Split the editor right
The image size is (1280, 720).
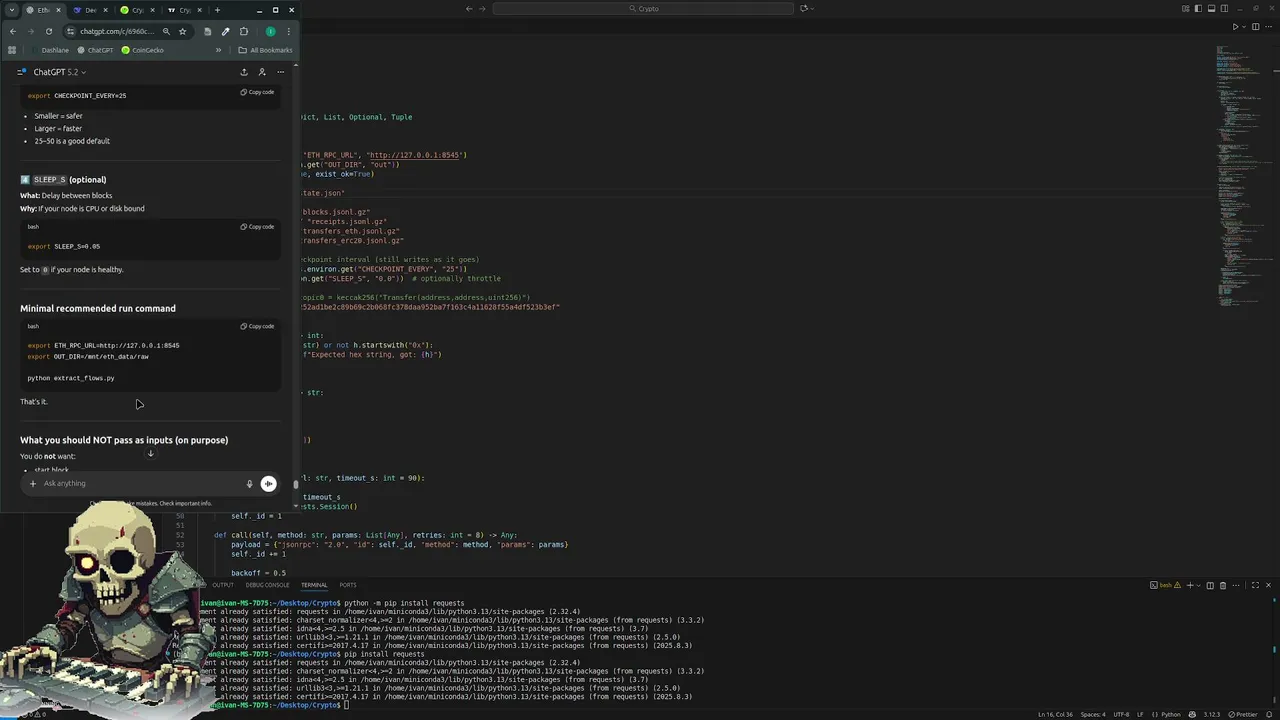(1256, 27)
